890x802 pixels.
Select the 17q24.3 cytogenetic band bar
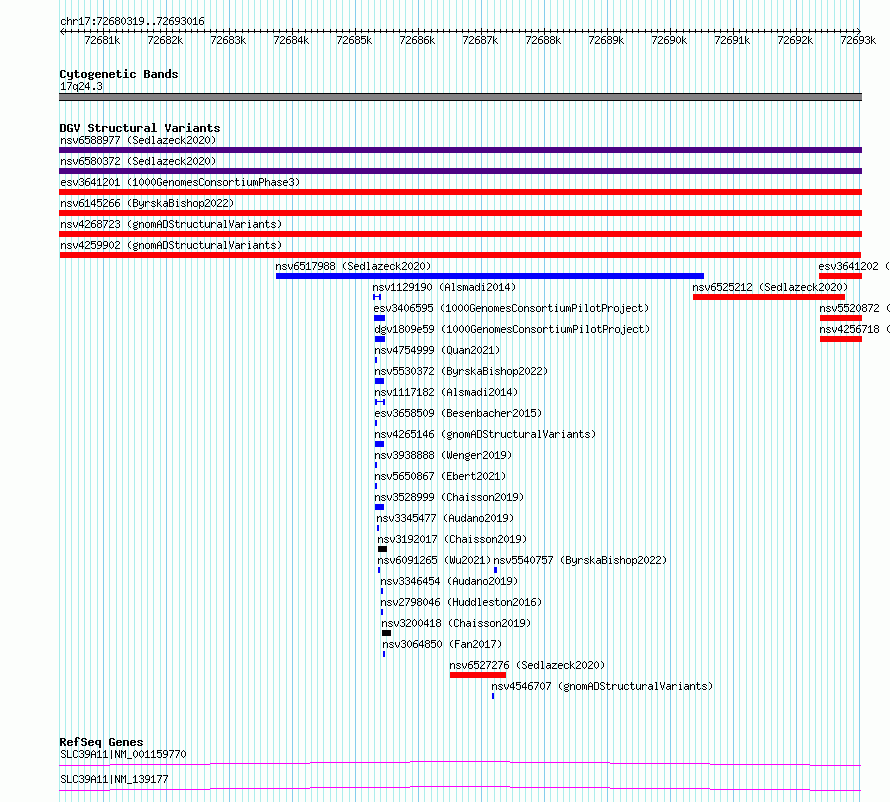pyautogui.click(x=460, y=97)
